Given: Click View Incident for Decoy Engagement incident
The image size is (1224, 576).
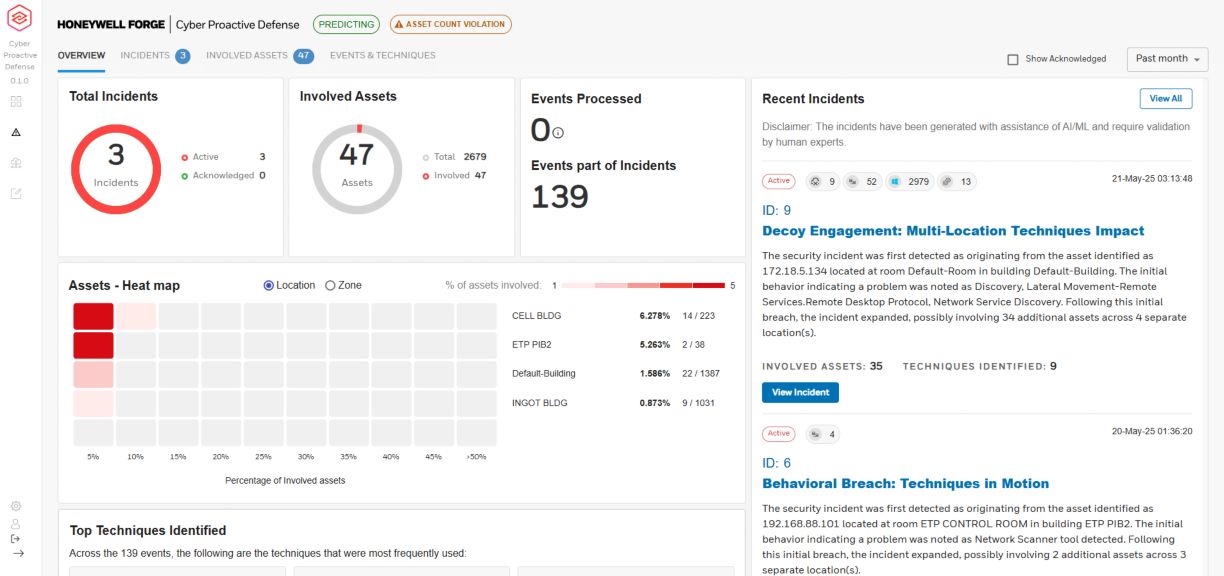Looking at the screenshot, I should [x=800, y=392].
